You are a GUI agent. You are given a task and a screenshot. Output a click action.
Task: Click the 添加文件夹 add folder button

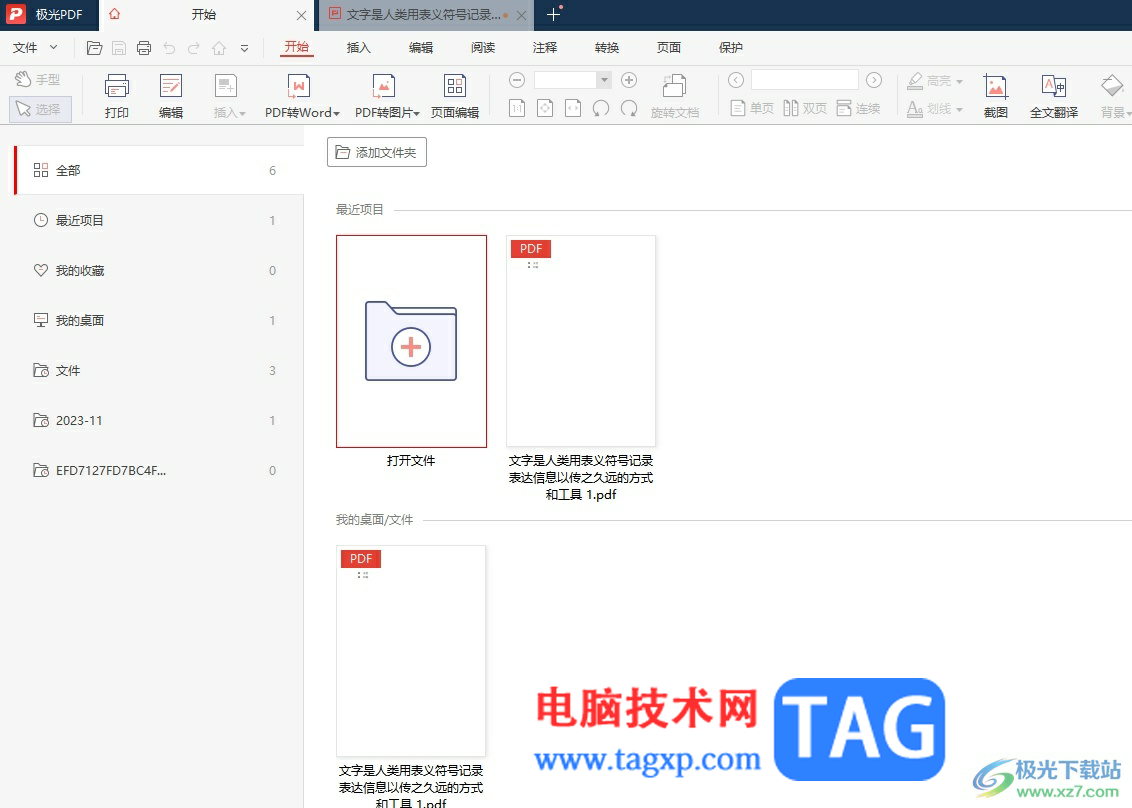[377, 152]
